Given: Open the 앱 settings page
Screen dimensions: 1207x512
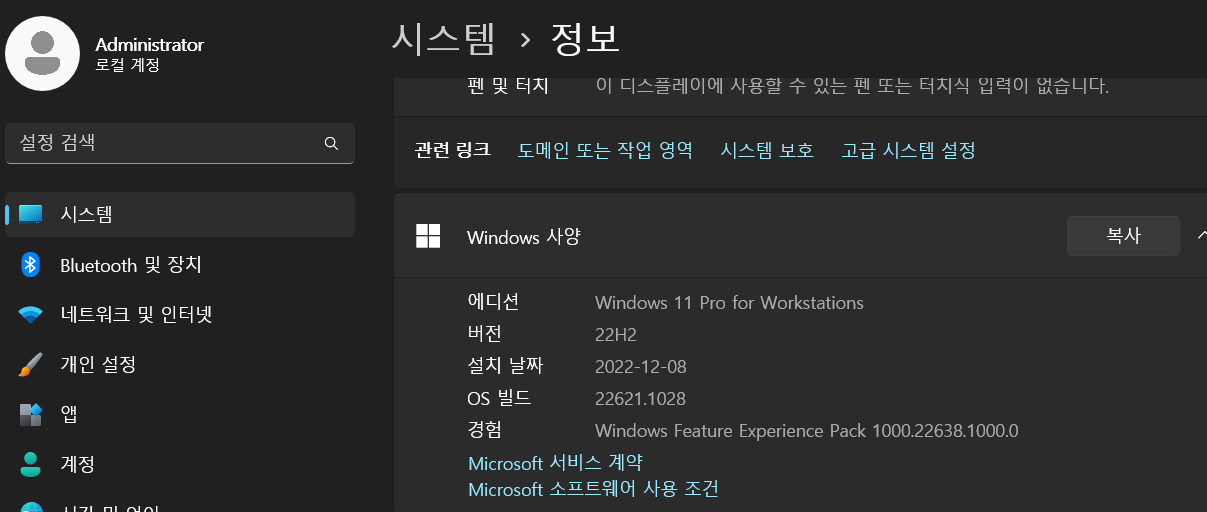Looking at the screenshot, I should 180,413.
